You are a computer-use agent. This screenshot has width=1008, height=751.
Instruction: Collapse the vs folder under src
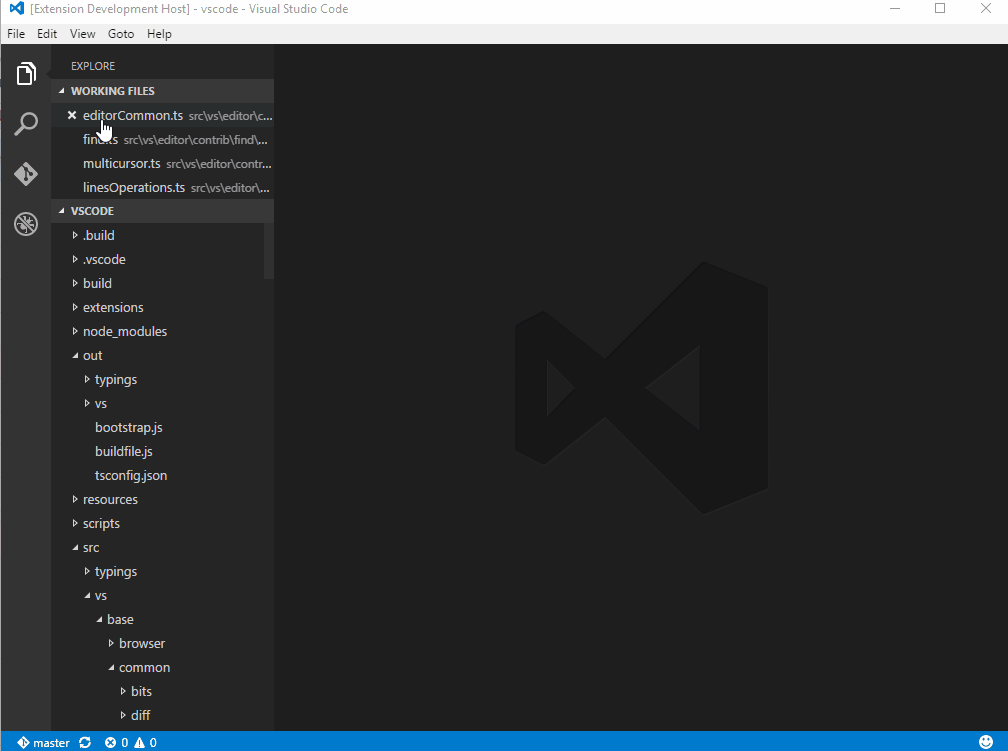(x=87, y=595)
